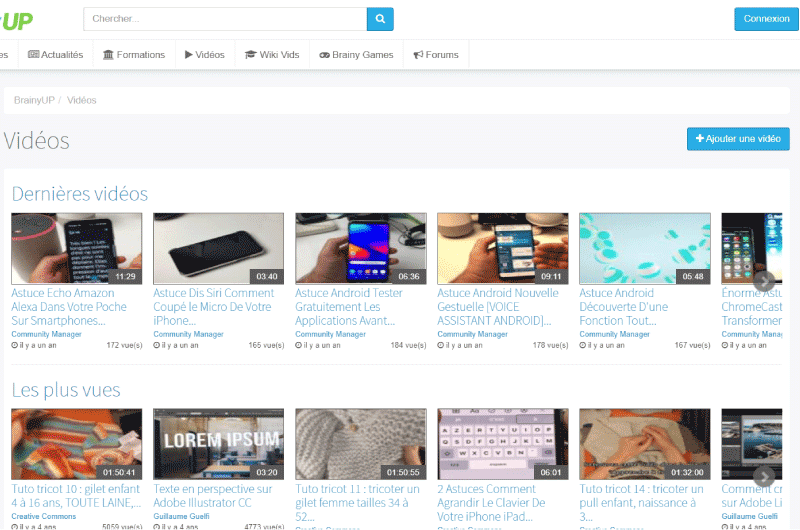Click the 178 vue(s) count text
The width and height of the screenshot is (800, 530).
tap(551, 345)
